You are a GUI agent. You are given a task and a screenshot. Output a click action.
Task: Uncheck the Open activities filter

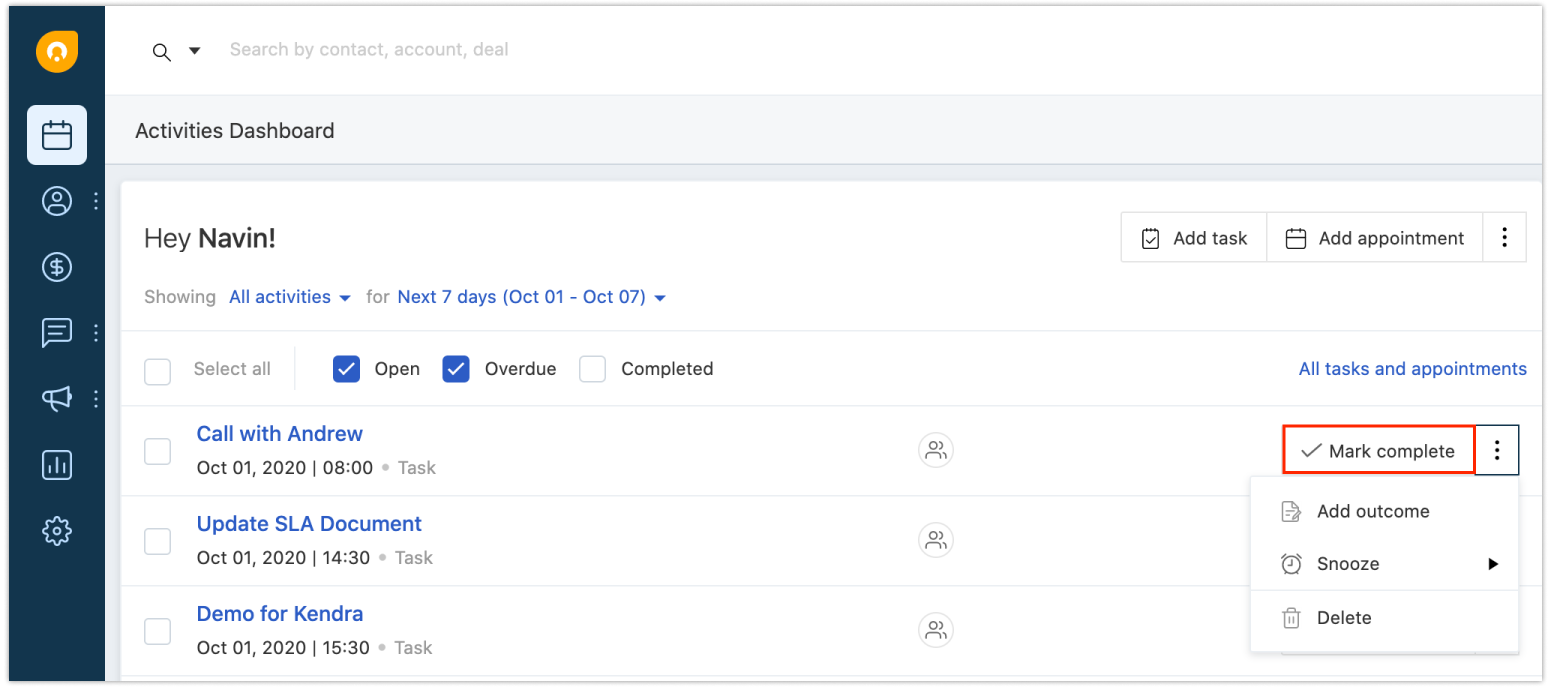point(346,368)
